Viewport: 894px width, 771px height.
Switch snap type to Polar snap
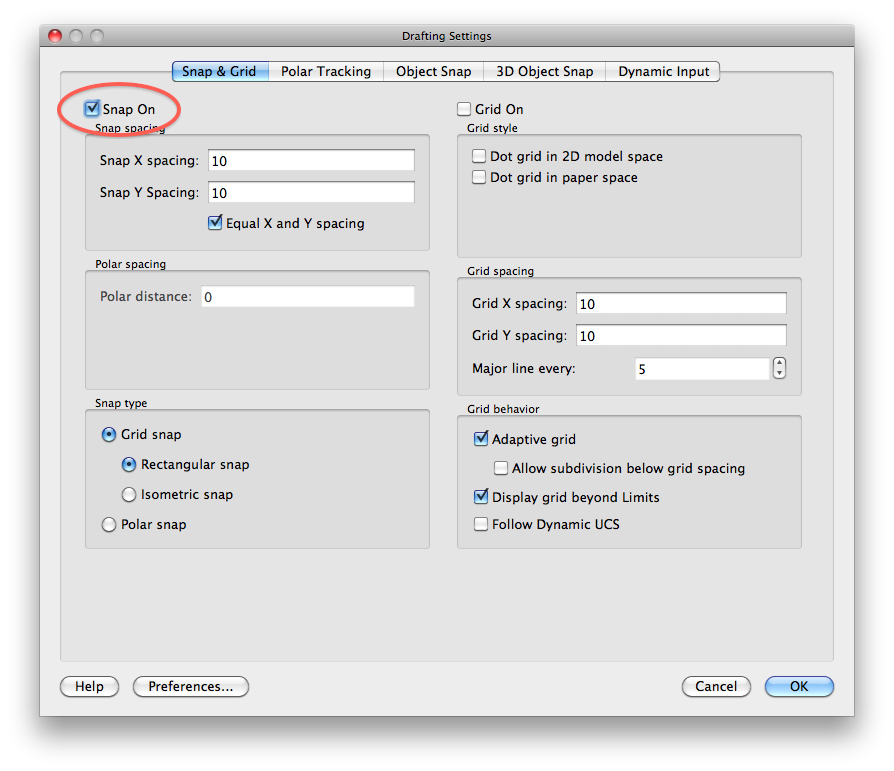pos(108,524)
